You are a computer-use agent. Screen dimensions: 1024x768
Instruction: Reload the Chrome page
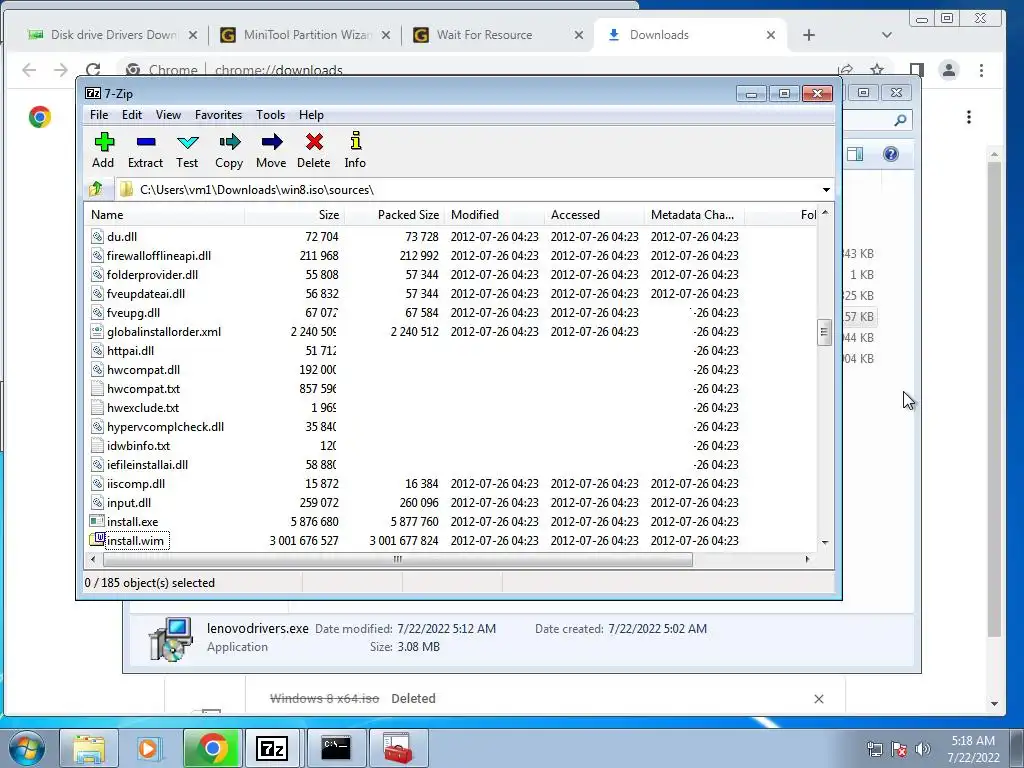[x=93, y=70]
